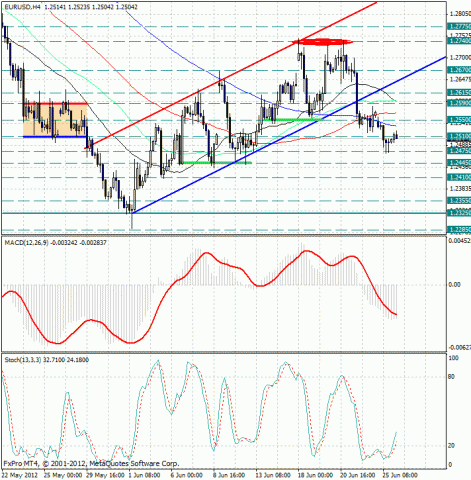Select the 1.2325 solid horizontal support label

[459, 213]
